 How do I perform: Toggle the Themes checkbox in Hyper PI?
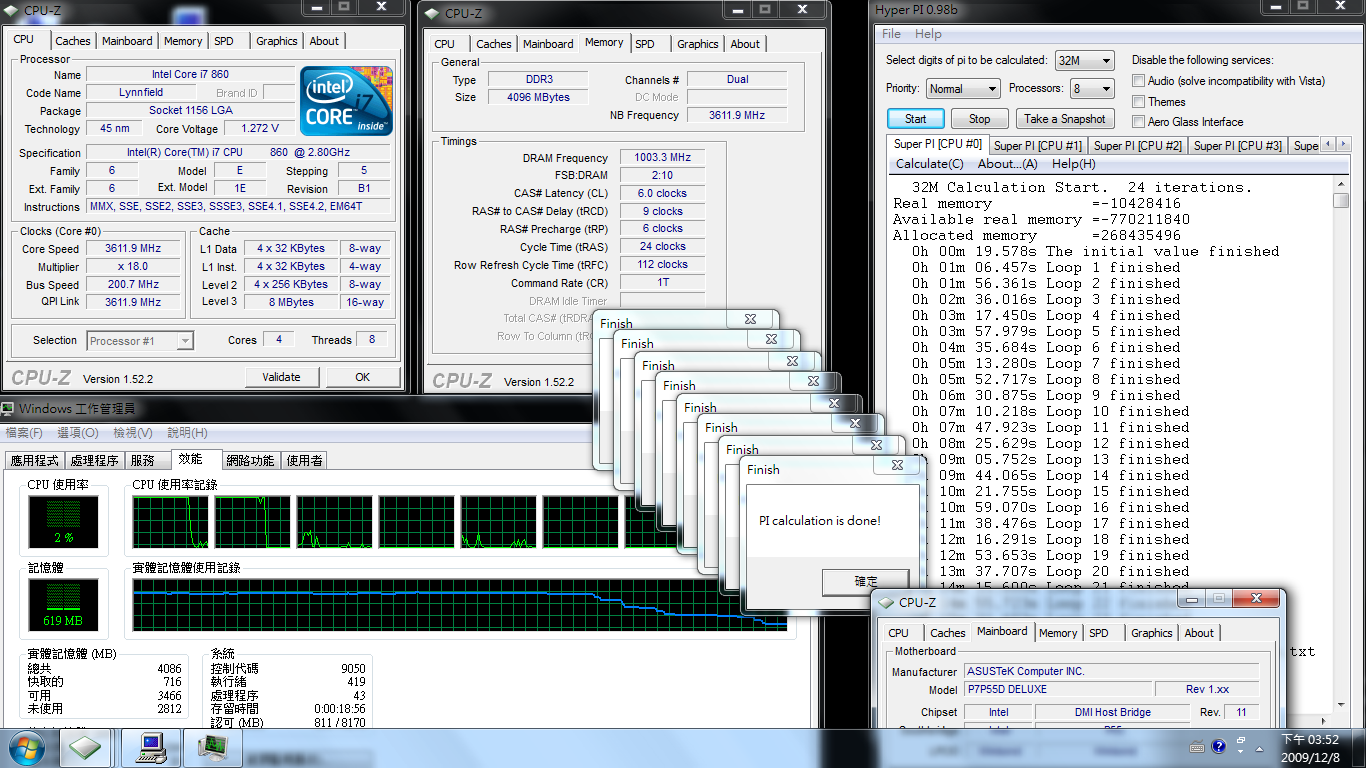pos(1139,101)
